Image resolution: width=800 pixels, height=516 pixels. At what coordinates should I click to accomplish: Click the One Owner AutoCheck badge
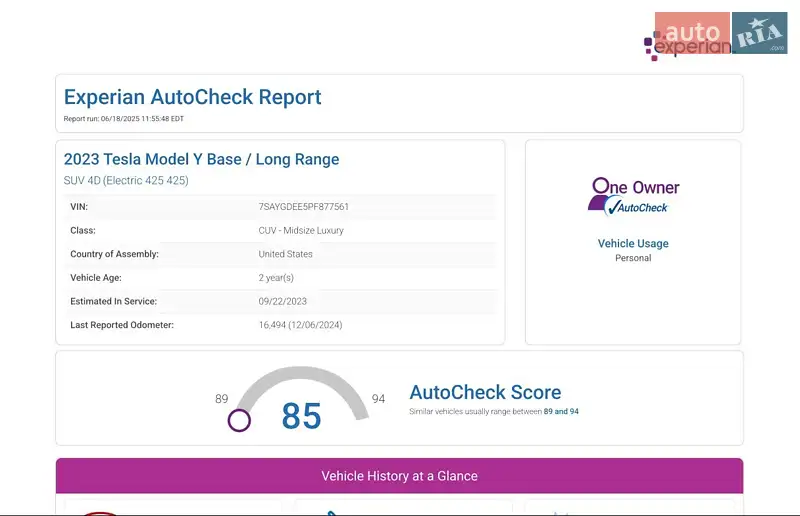tap(633, 195)
